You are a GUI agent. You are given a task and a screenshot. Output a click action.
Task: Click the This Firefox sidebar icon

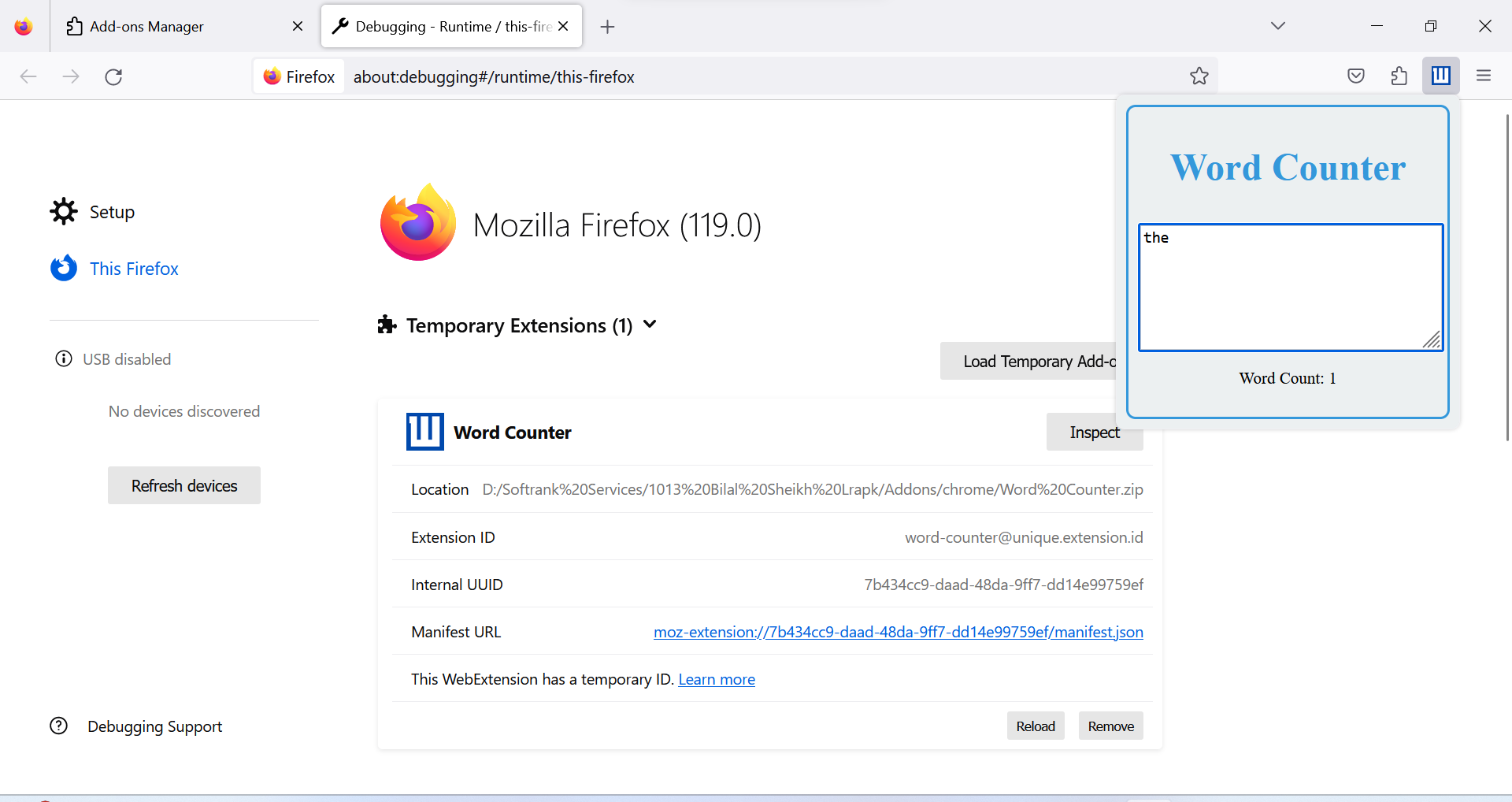(64, 268)
